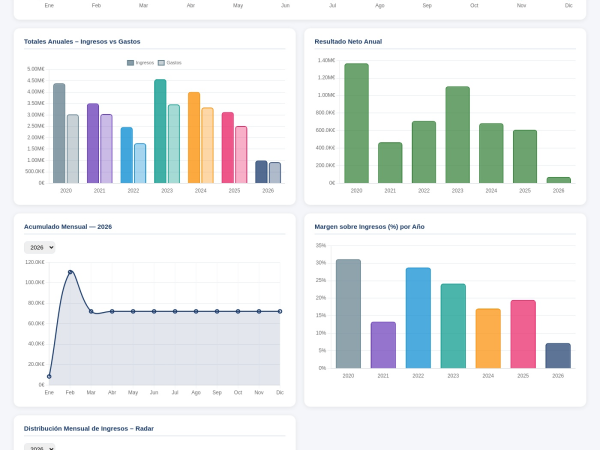Click the Ene data point on line chart

click(x=49, y=377)
